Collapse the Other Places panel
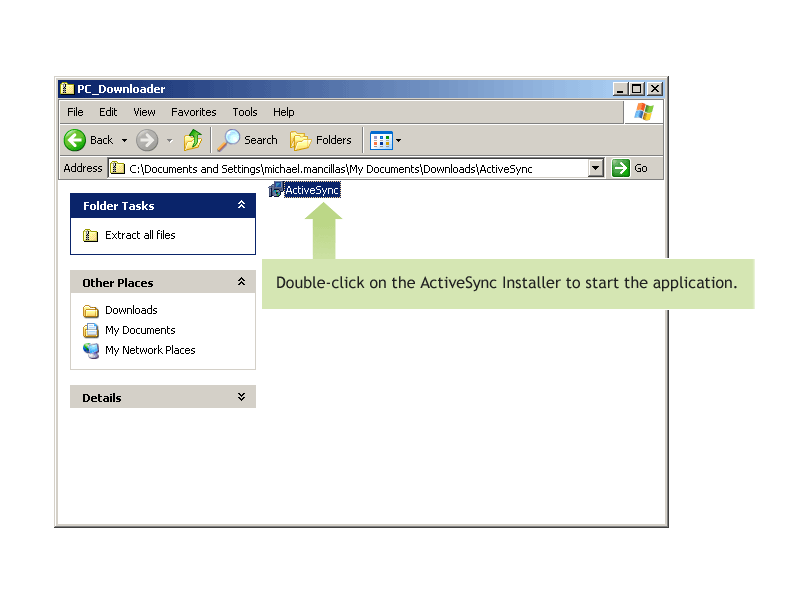Image resolution: width=800 pixels, height=600 pixels. pos(241,282)
